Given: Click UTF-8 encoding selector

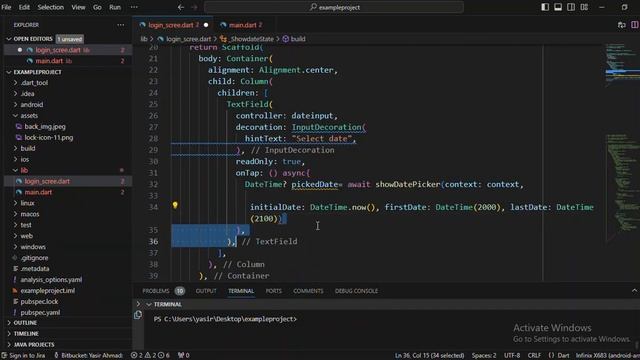Looking at the screenshot, I should tap(512, 356).
